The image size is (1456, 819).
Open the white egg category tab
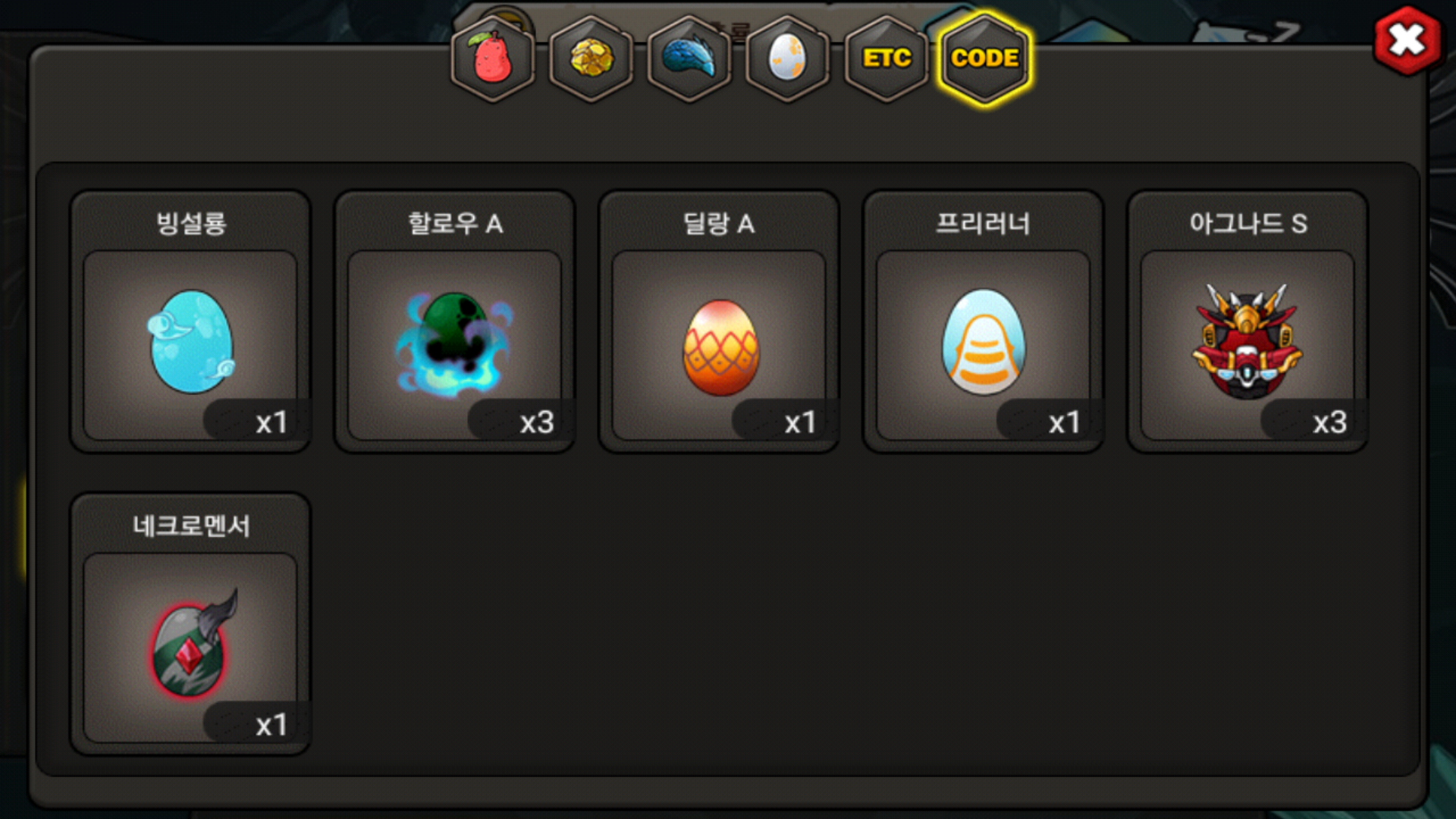tap(788, 58)
